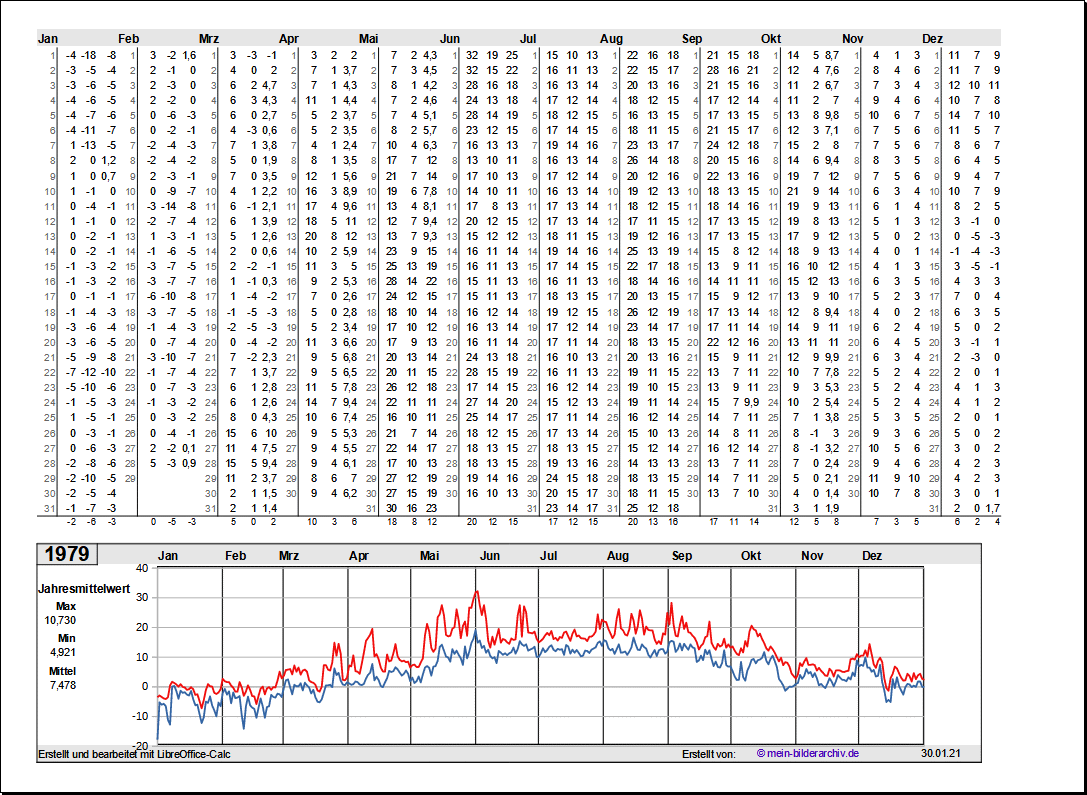Click the Dez header in the data table
Image resolution: width=1087 pixels, height=795 pixels.
coord(932,39)
